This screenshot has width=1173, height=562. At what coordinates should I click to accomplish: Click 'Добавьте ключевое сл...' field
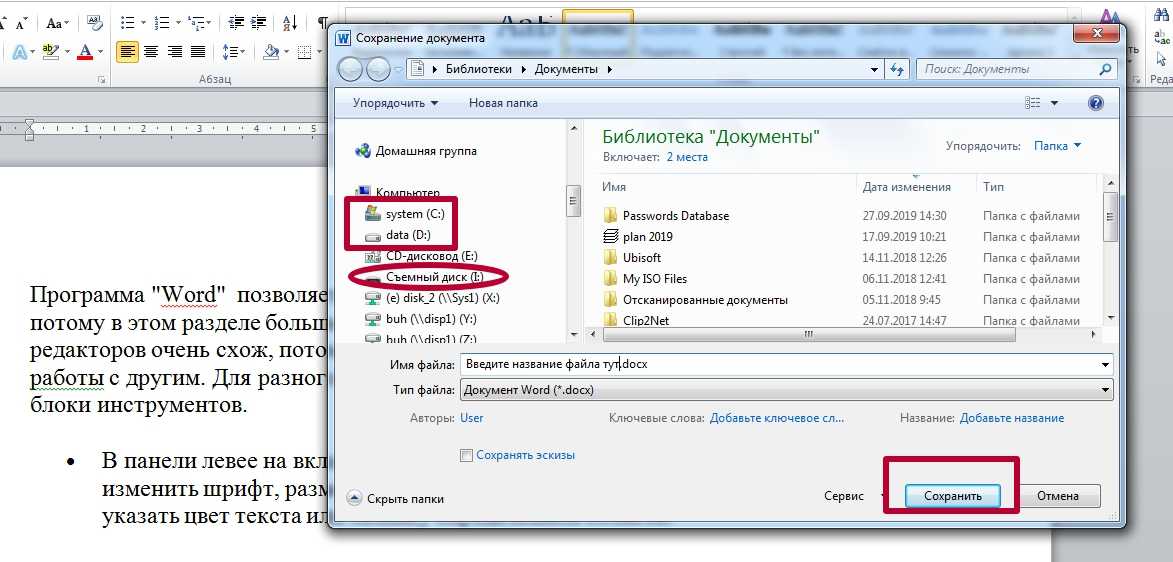tap(777, 418)
